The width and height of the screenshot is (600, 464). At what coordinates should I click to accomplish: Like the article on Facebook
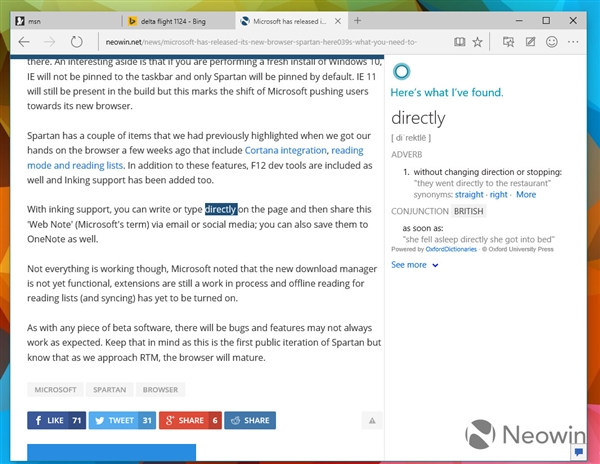[x=57, y=420]
